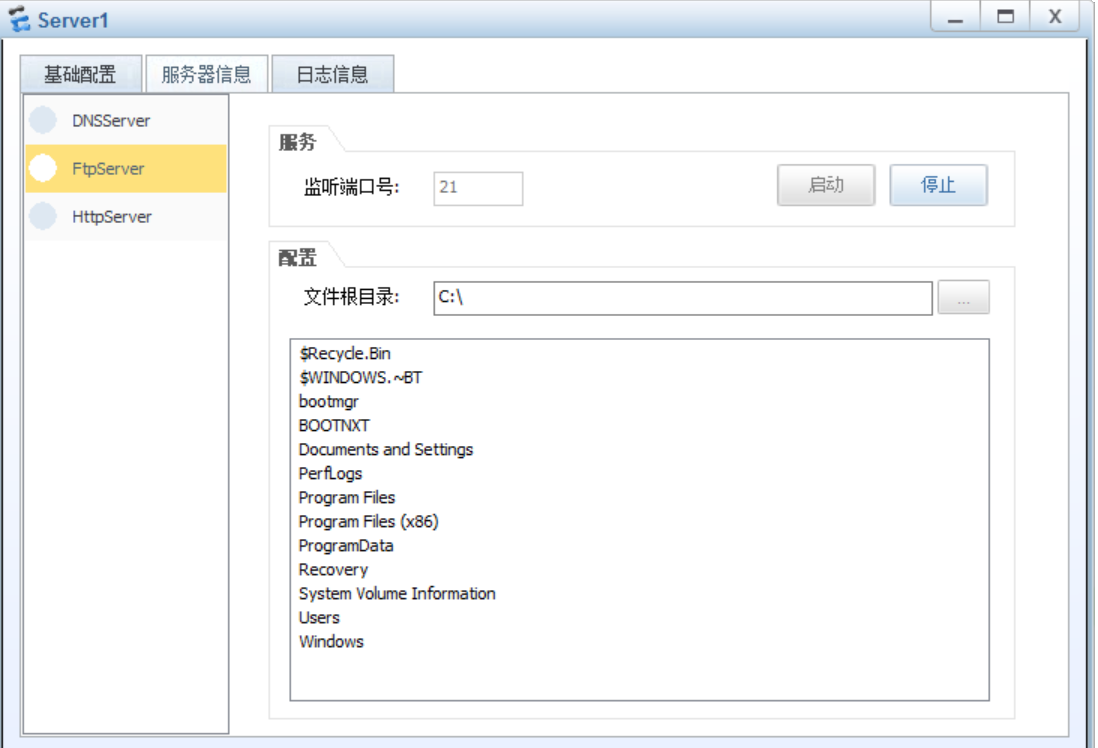
Task: Select PerfLogs in the file list
Action: (331, 473)
